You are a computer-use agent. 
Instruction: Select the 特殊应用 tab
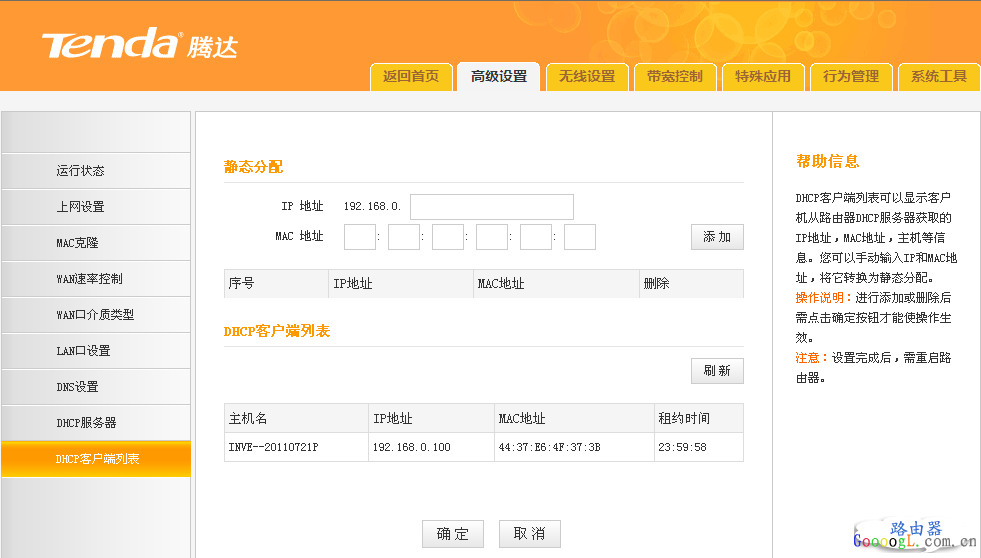pos(763,77)
